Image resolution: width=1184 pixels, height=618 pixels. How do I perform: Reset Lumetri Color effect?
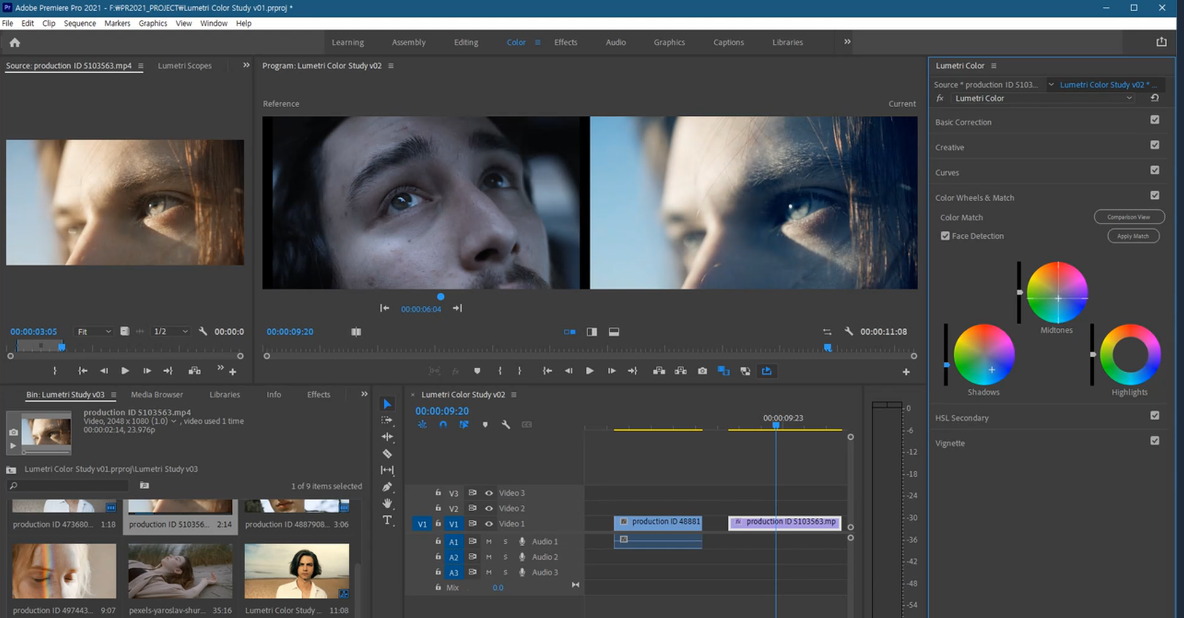click(x=1155, y=98)
